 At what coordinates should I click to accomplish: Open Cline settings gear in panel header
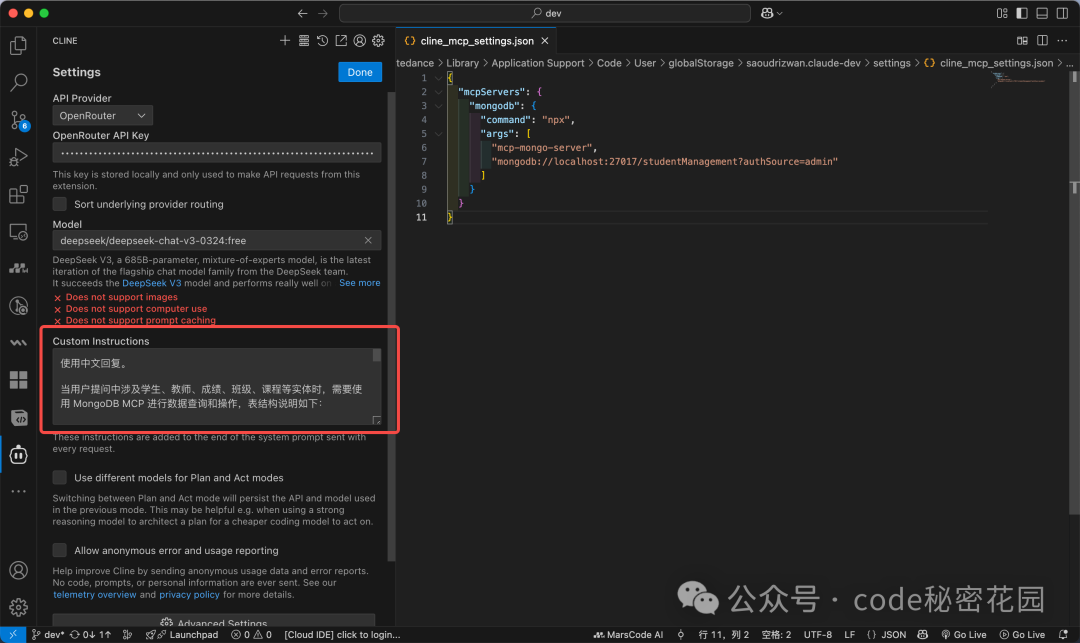(377, 40)
